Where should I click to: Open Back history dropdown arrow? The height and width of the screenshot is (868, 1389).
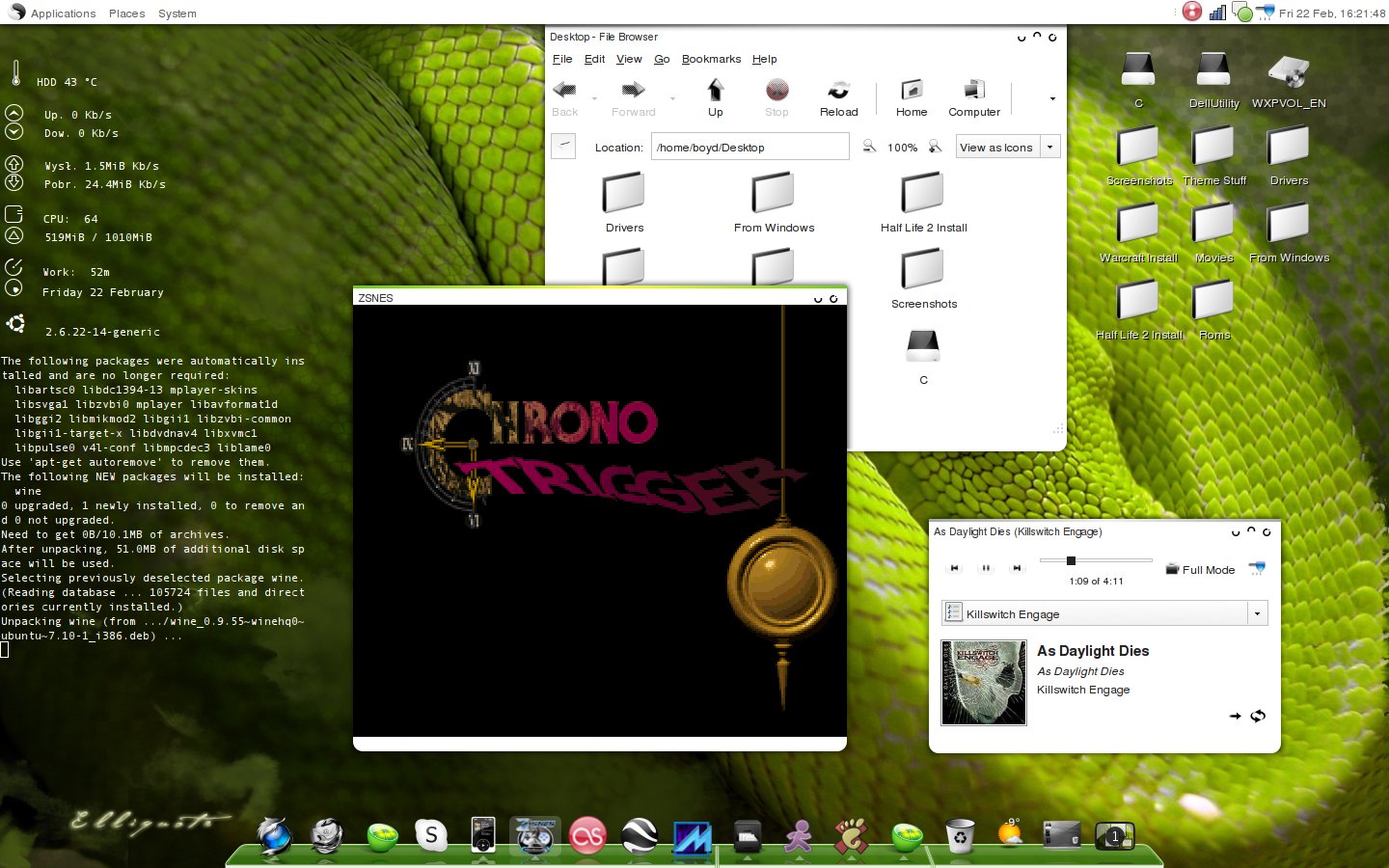(x=594, y=98)
